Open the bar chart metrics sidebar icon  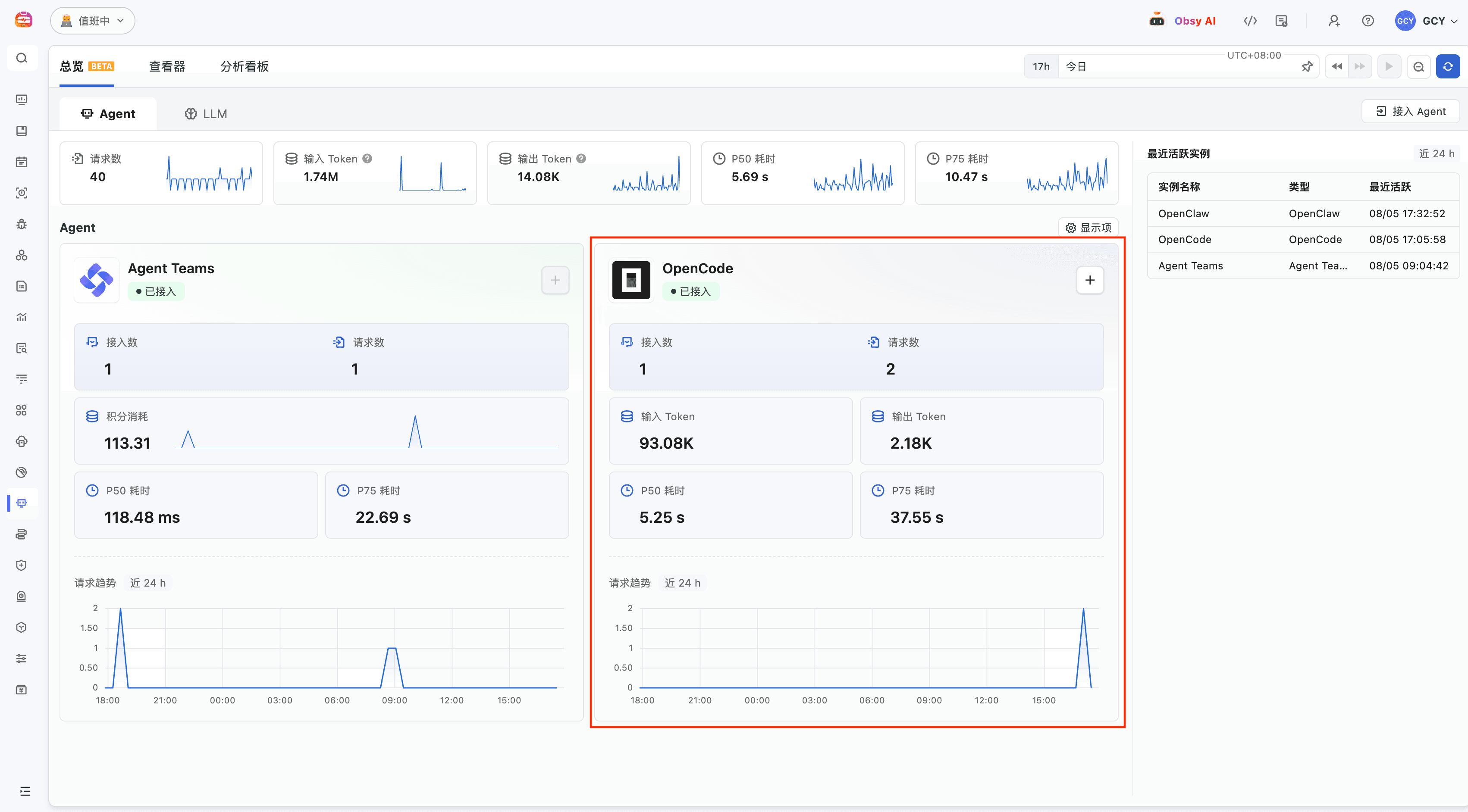(22, 317)
